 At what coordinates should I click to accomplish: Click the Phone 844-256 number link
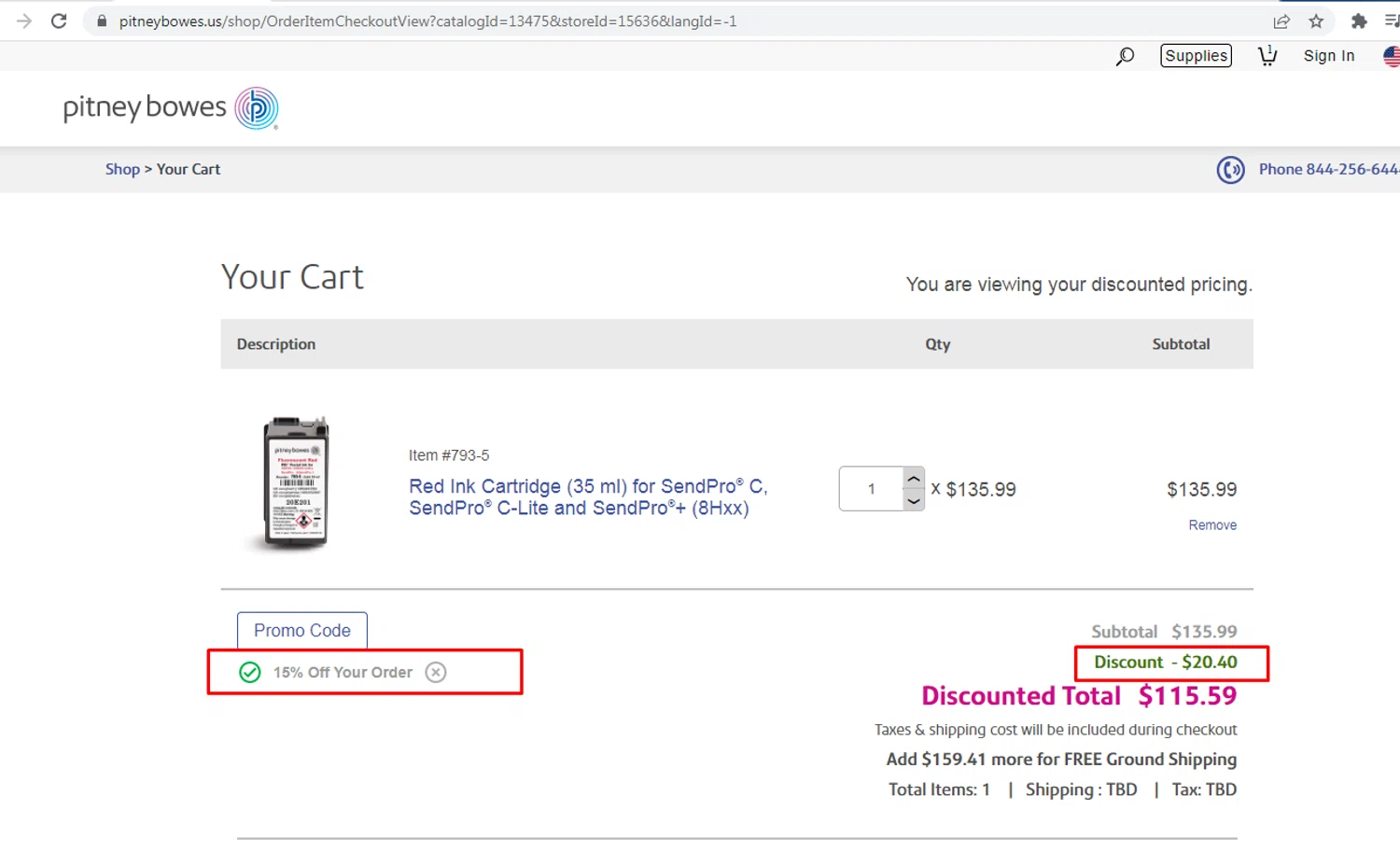pos(1329,169)
